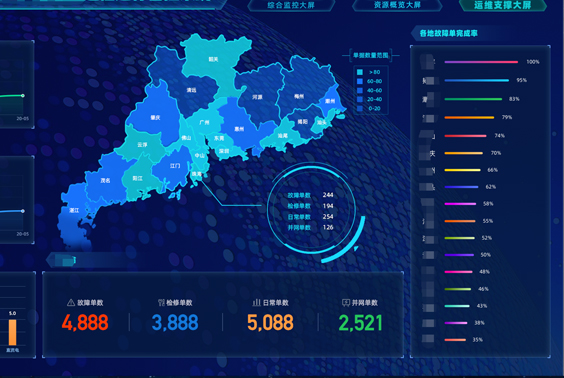
Task: Click the 4,888 fault order count
Action: pos(85,323)
